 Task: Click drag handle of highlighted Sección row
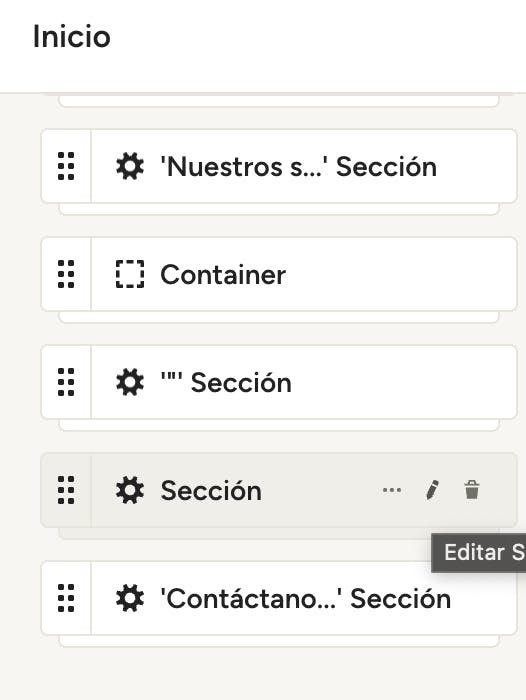point(66,490)
